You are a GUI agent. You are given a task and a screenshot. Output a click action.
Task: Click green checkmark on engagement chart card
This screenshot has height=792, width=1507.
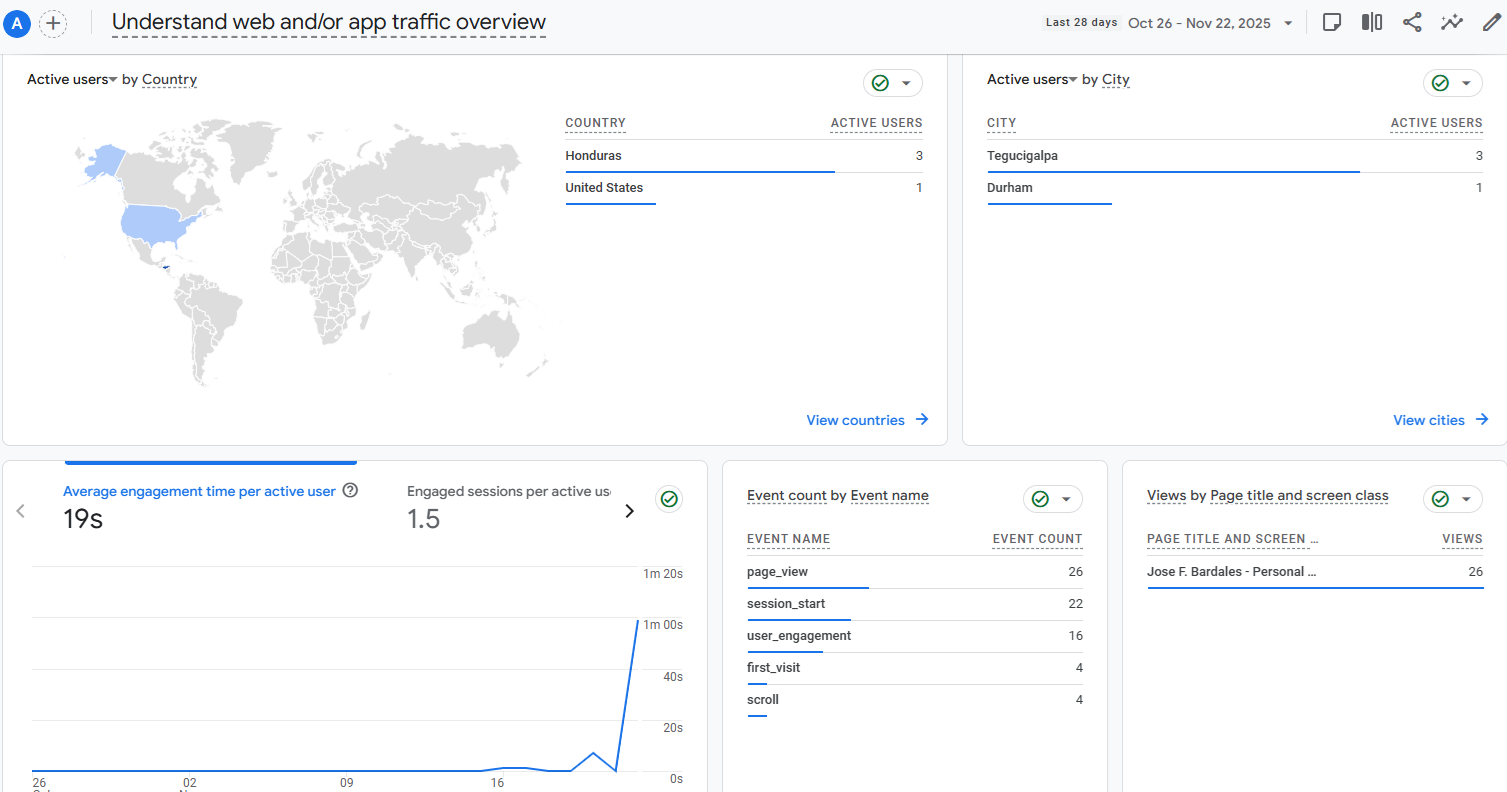click(x=669, y=499)
